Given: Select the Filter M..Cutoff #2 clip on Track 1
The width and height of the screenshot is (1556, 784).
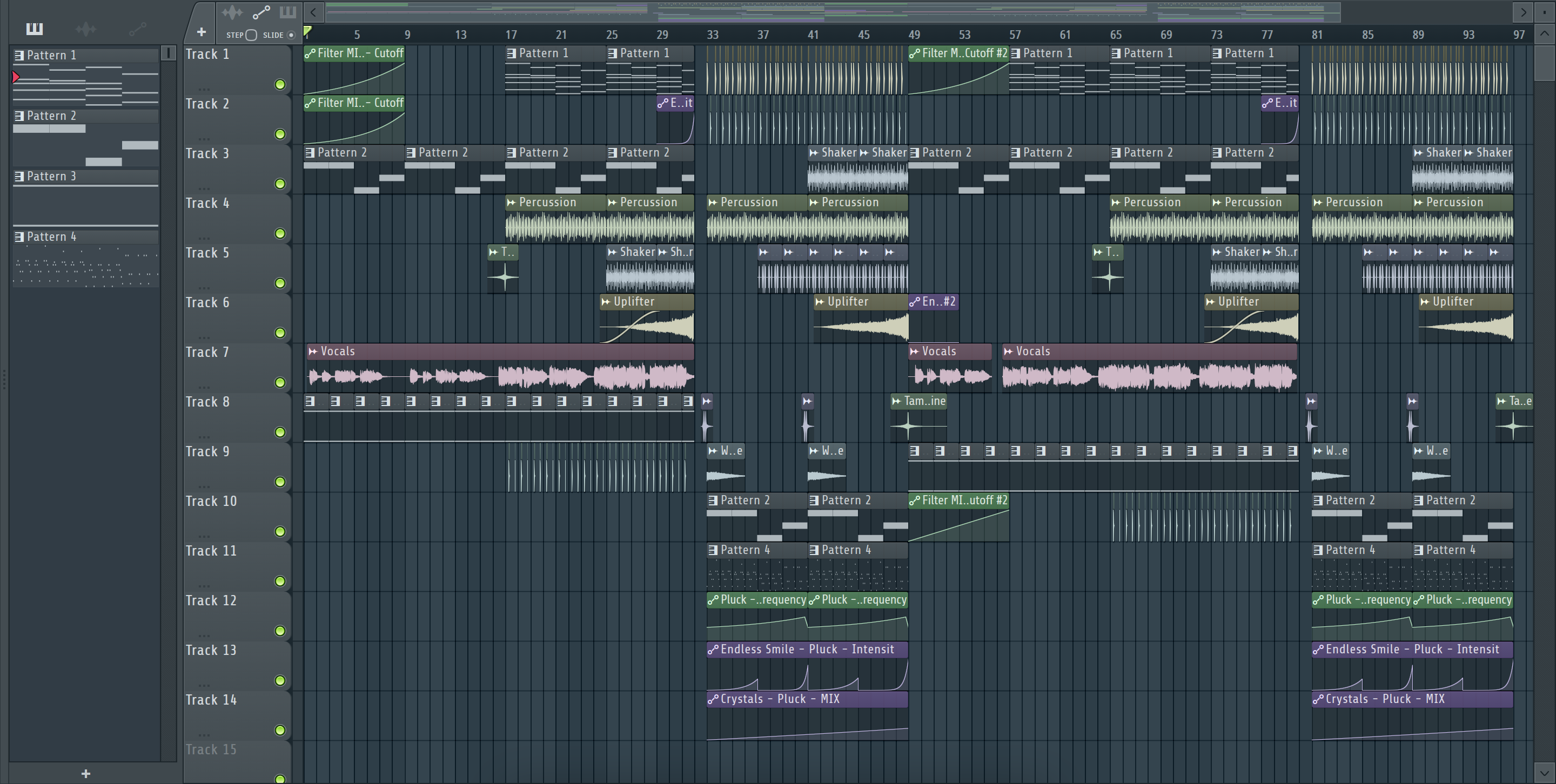Looking at the screenshot, I should click(x=958, y=71).
